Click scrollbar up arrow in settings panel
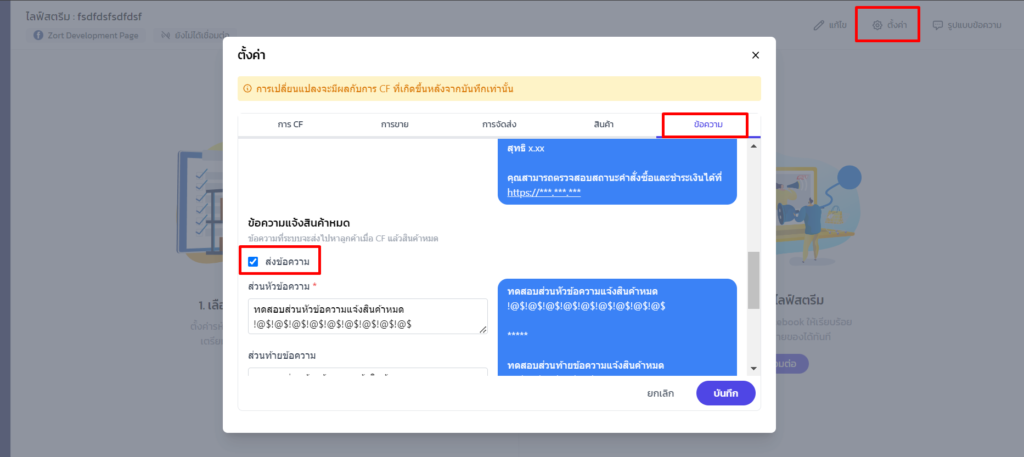 [x=754, y=147]
